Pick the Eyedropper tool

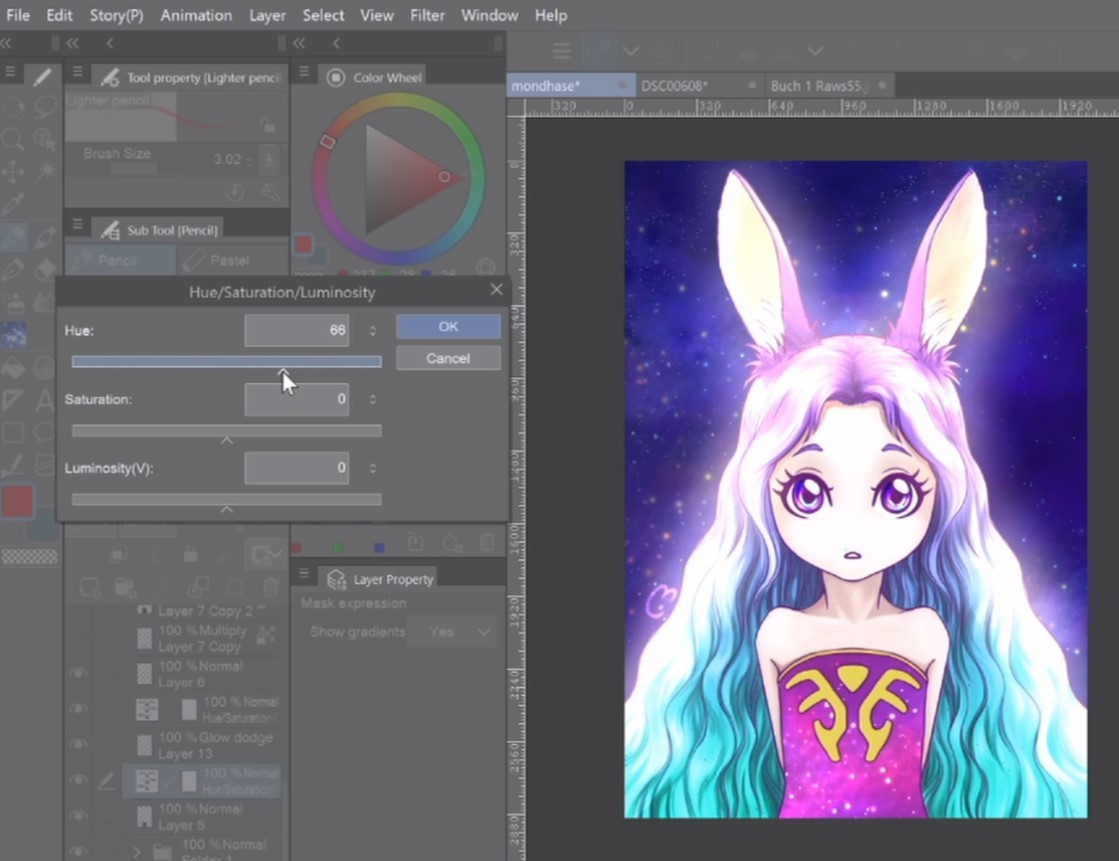13,205
